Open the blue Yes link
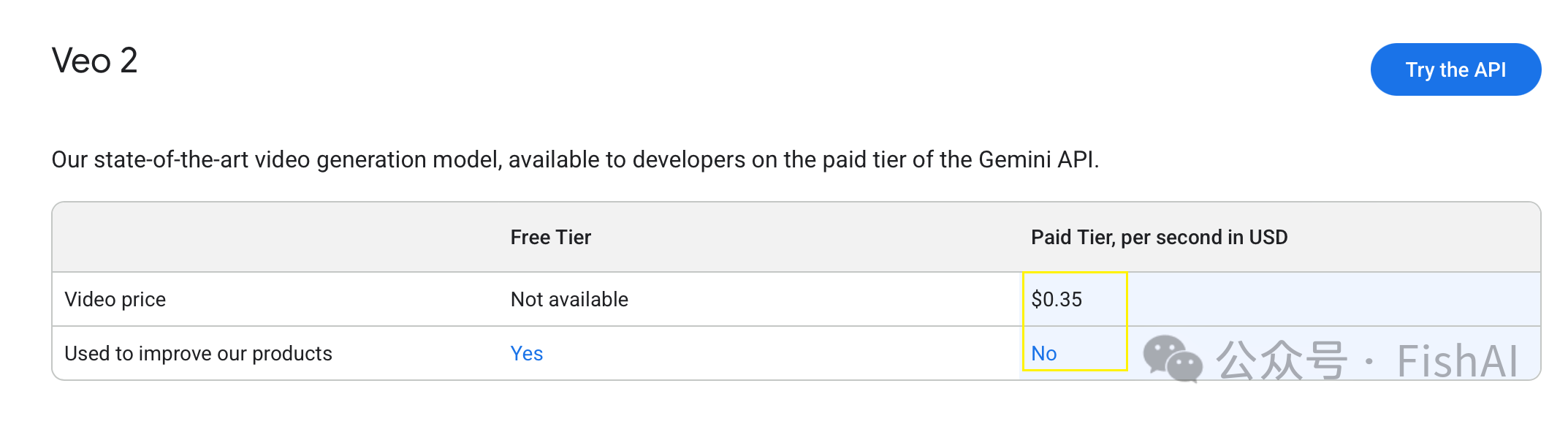Screen dimensions: 1568x424 click(526, 354)
